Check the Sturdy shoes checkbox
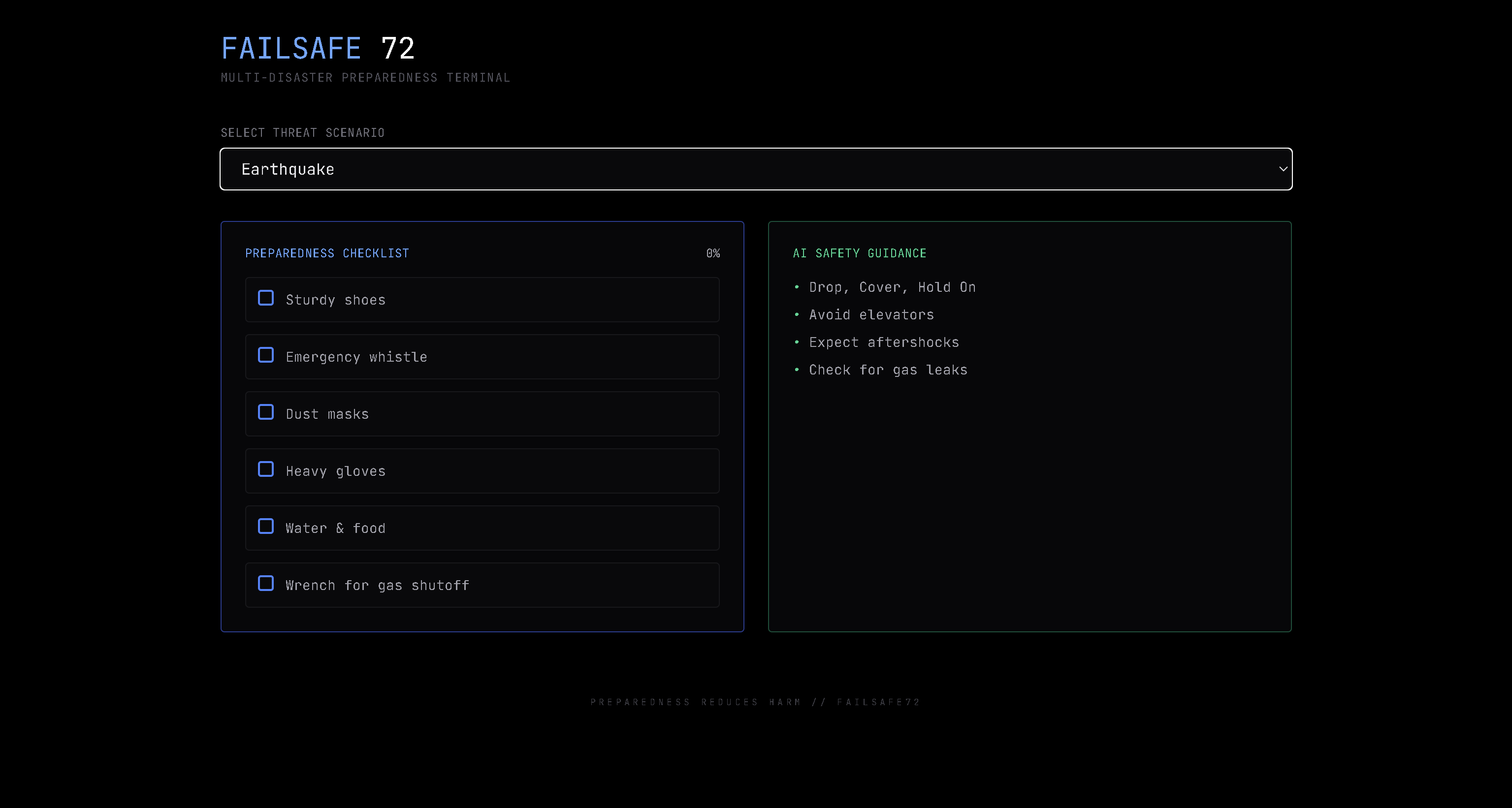Image resolution: width=1512 pixels, height=808 pixels. pos(266,298)
